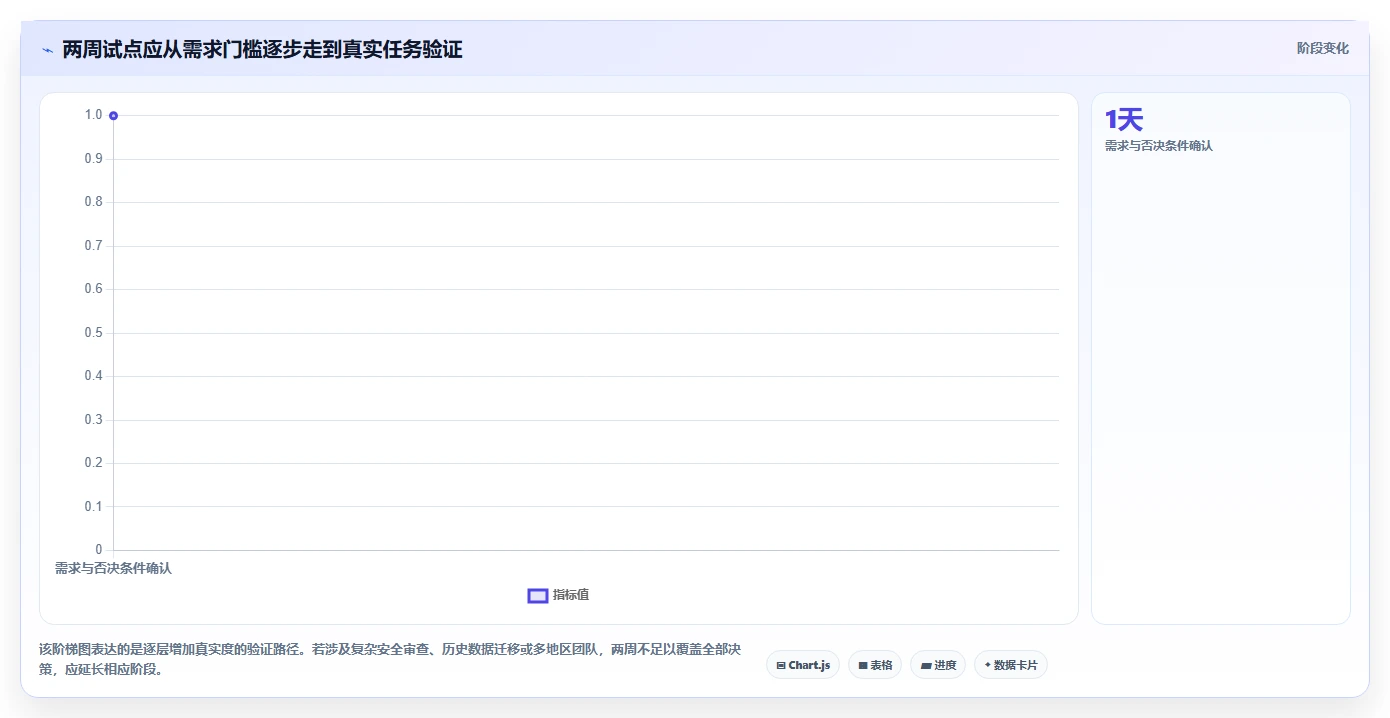
Task: Click the 1天 value in the card
Action: 1123,120
